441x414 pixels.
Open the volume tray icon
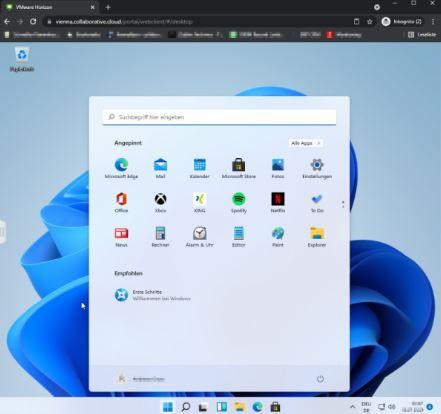392,407
